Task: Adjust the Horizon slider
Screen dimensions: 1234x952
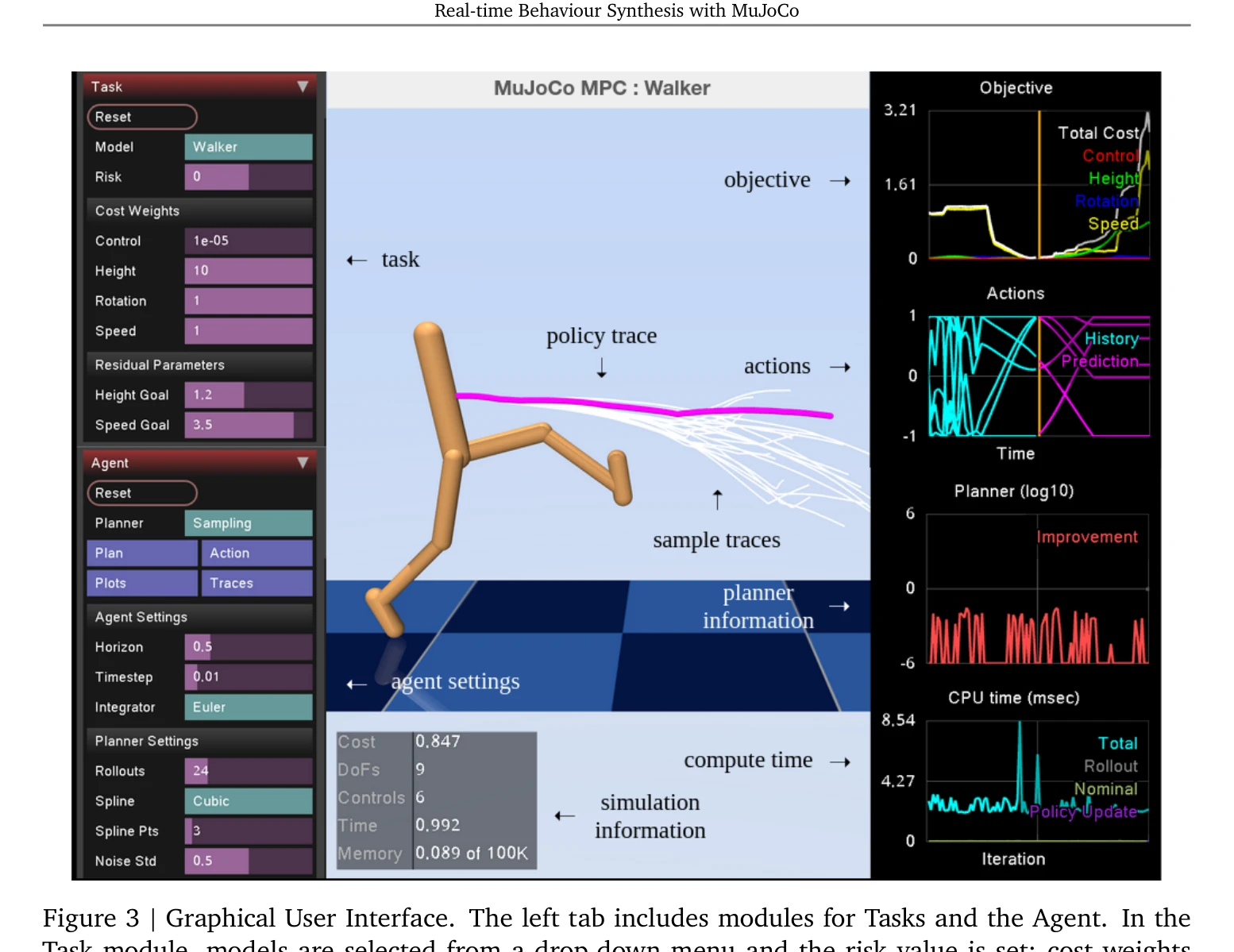Action: coord(249,647)
